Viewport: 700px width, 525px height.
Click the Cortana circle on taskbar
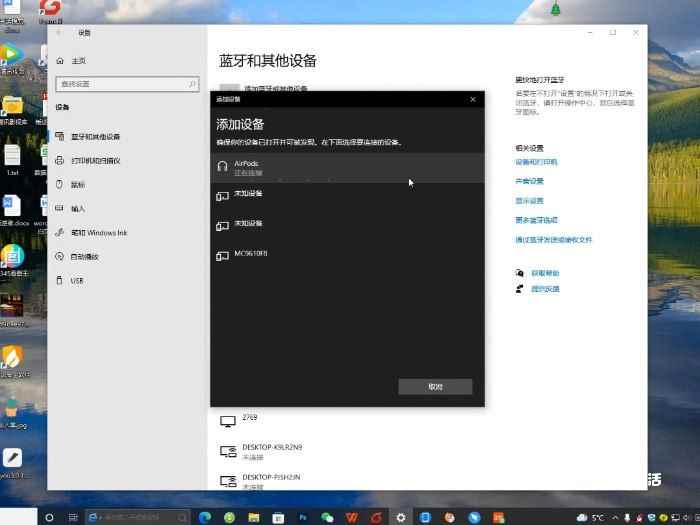[x=50, y=517]
